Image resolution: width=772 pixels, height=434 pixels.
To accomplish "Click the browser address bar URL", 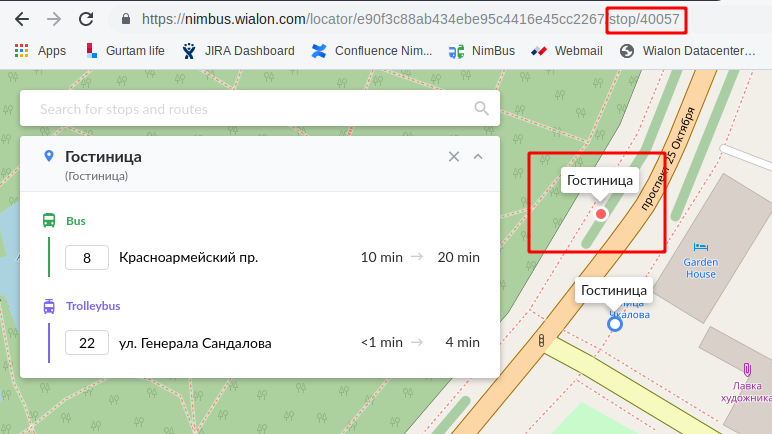I will [x=400, y=19].
